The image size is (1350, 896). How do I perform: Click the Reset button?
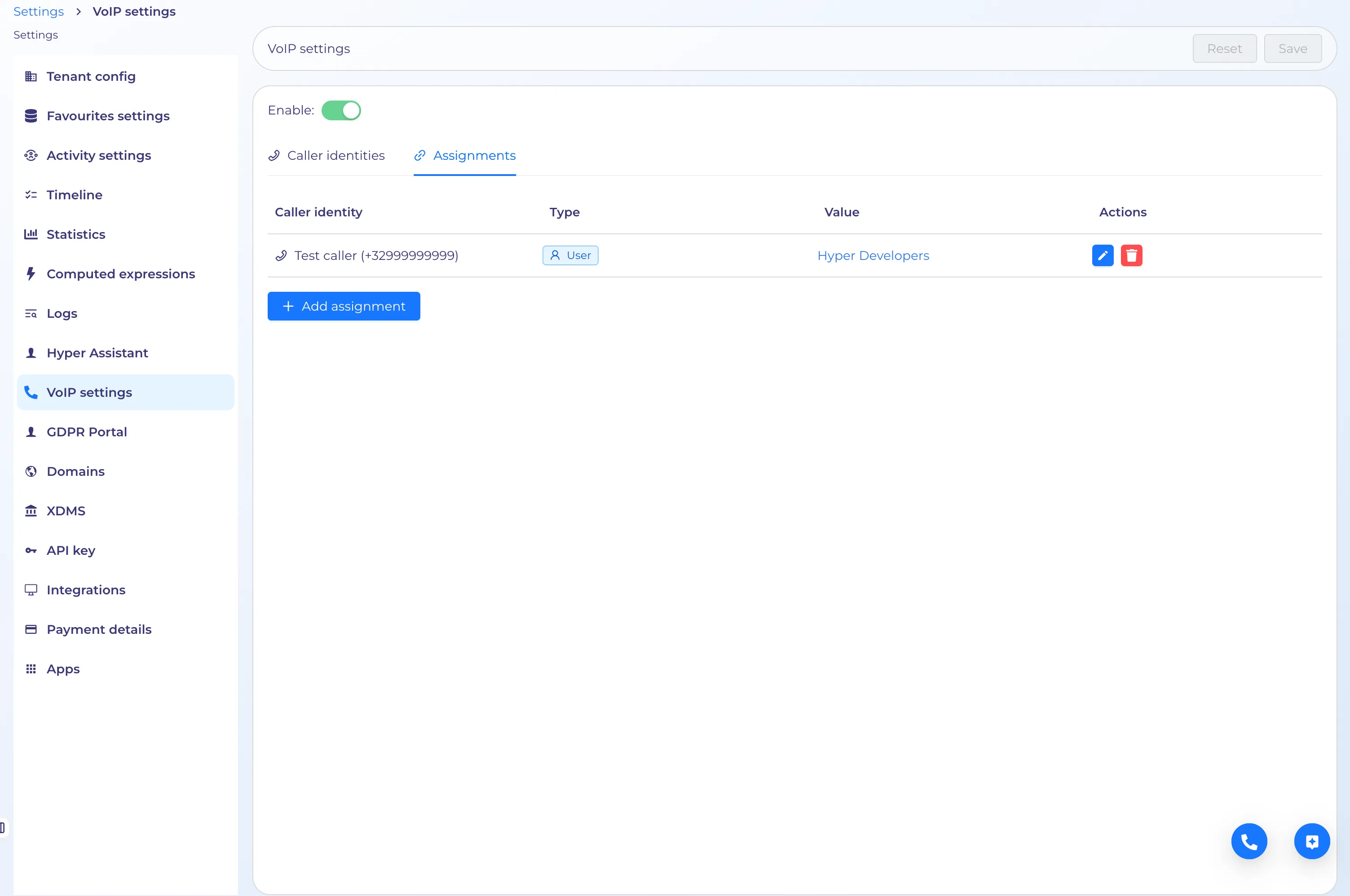click(1224, 48)
